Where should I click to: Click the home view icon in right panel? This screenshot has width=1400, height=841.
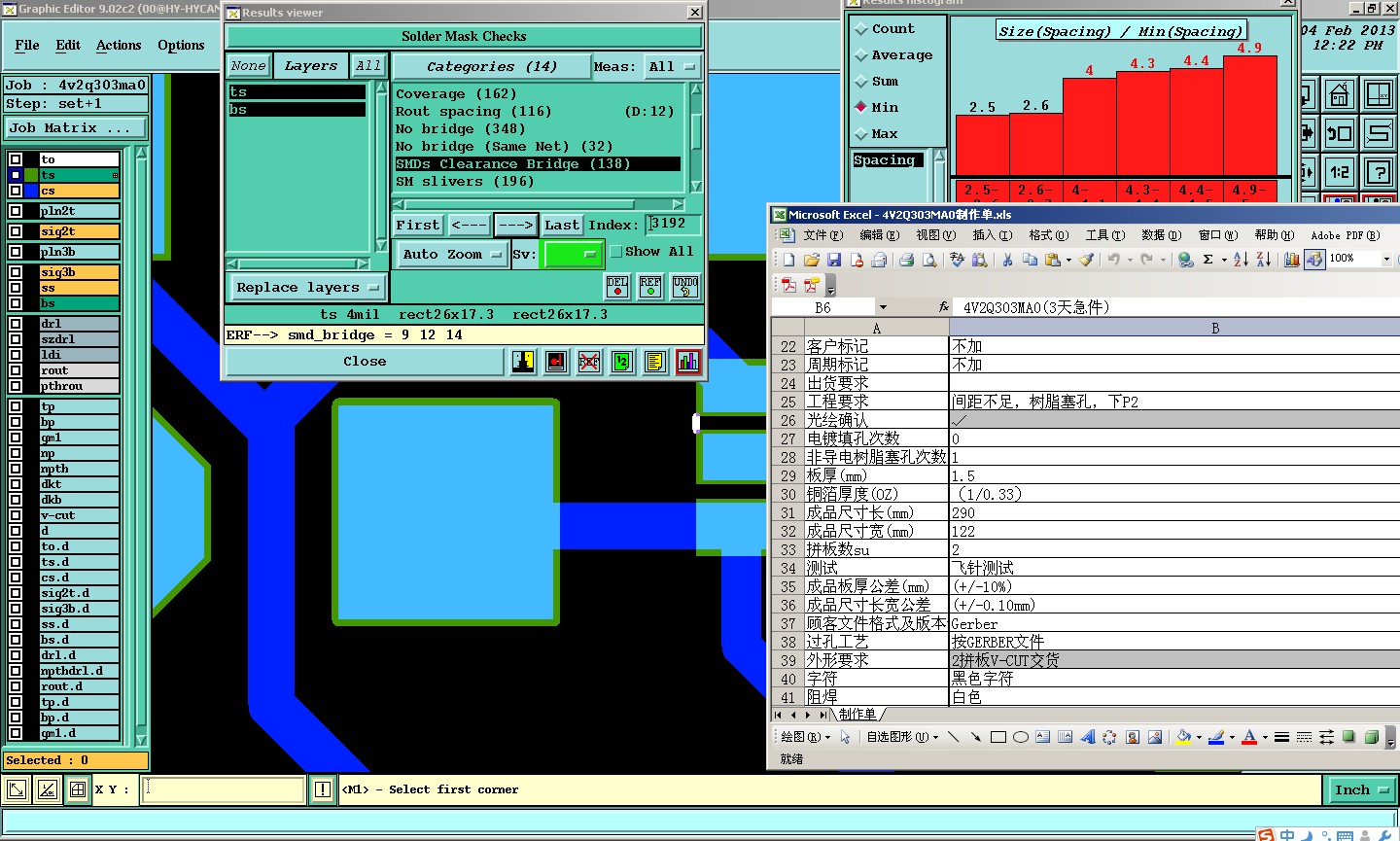1340,94
